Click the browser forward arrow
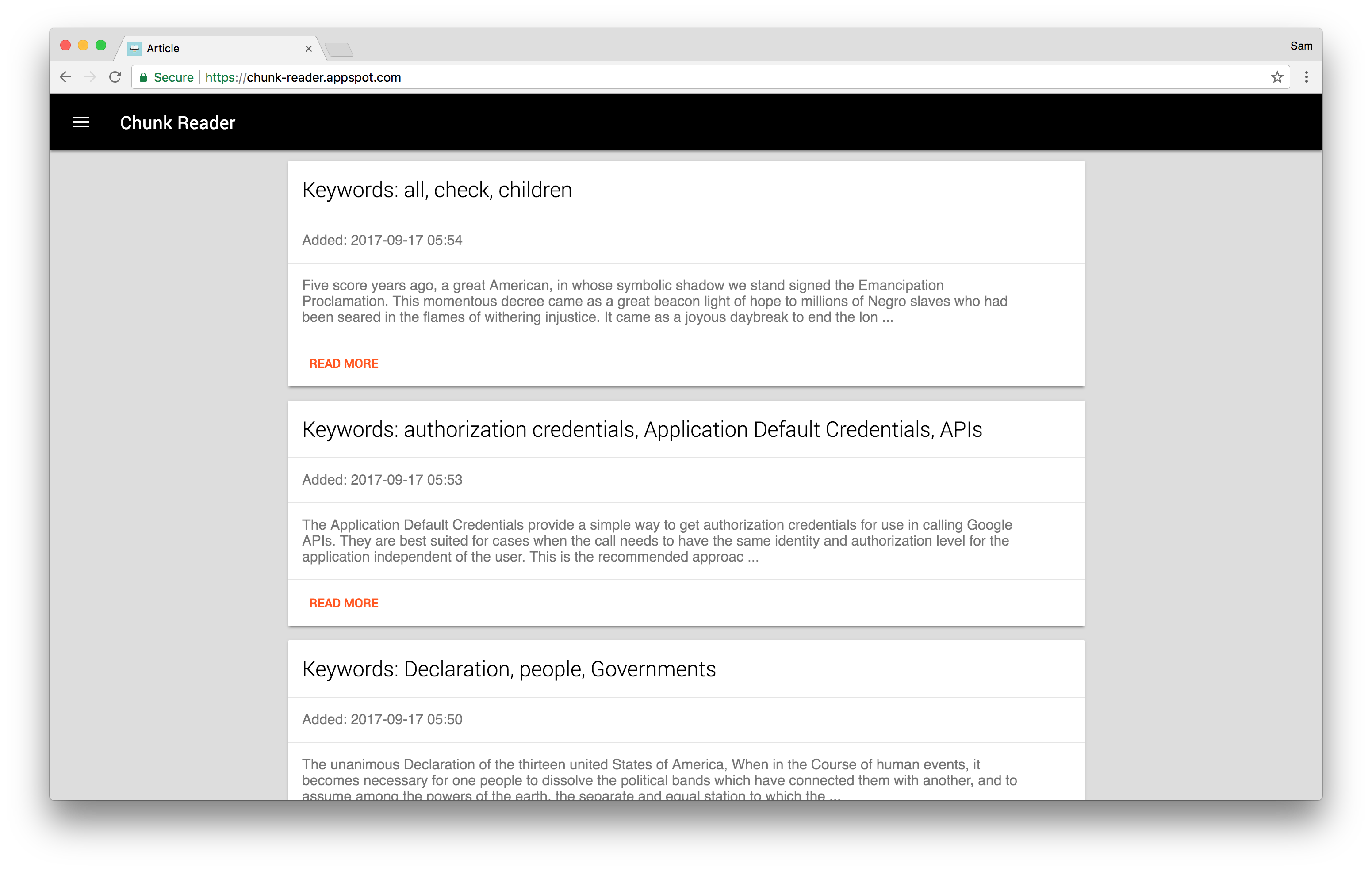This screenshot has height=871, width=1372. [90, 77]
